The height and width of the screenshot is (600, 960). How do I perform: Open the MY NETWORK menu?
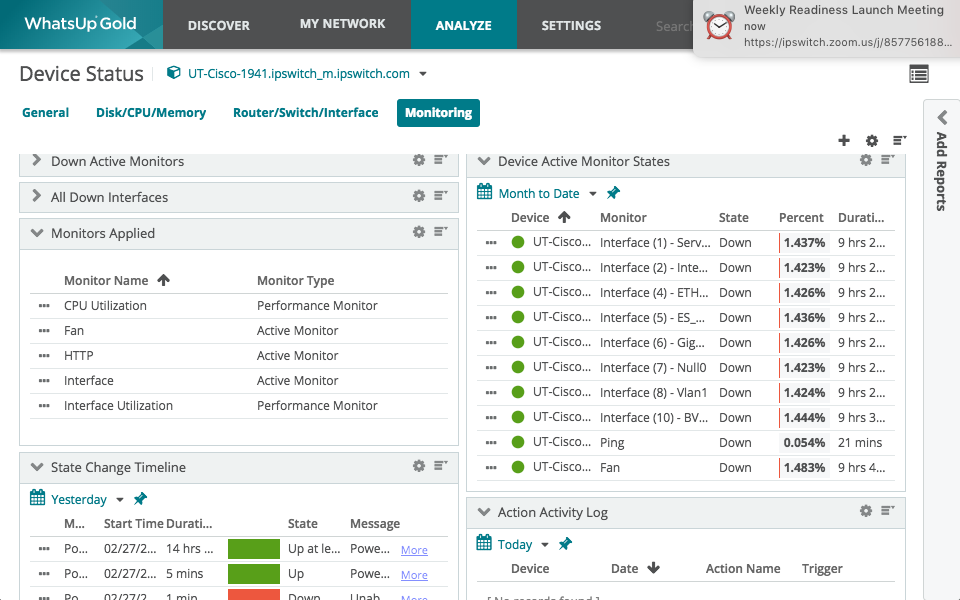342,24
